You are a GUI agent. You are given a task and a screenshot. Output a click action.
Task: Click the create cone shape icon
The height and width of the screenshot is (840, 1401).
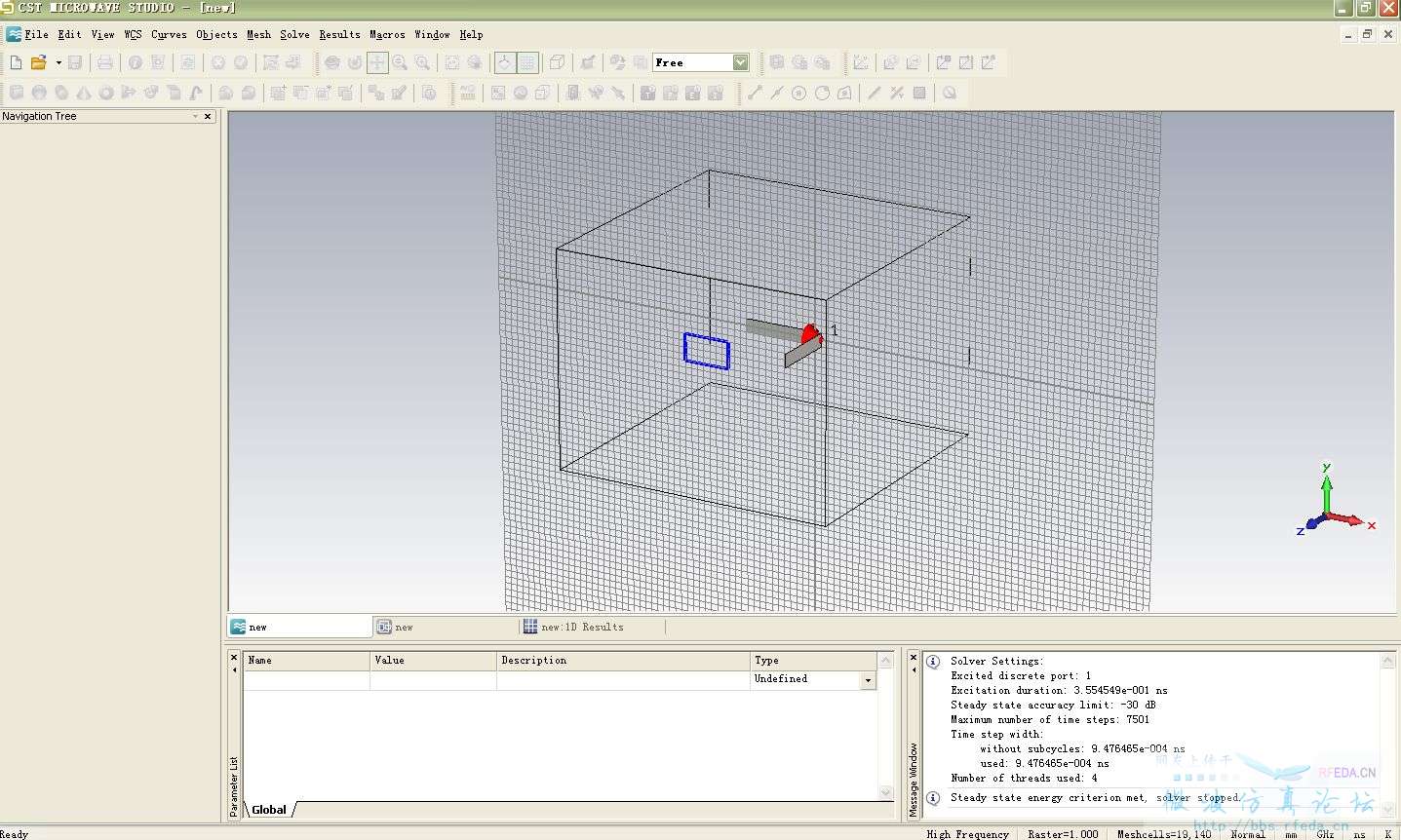pos(84,93)
